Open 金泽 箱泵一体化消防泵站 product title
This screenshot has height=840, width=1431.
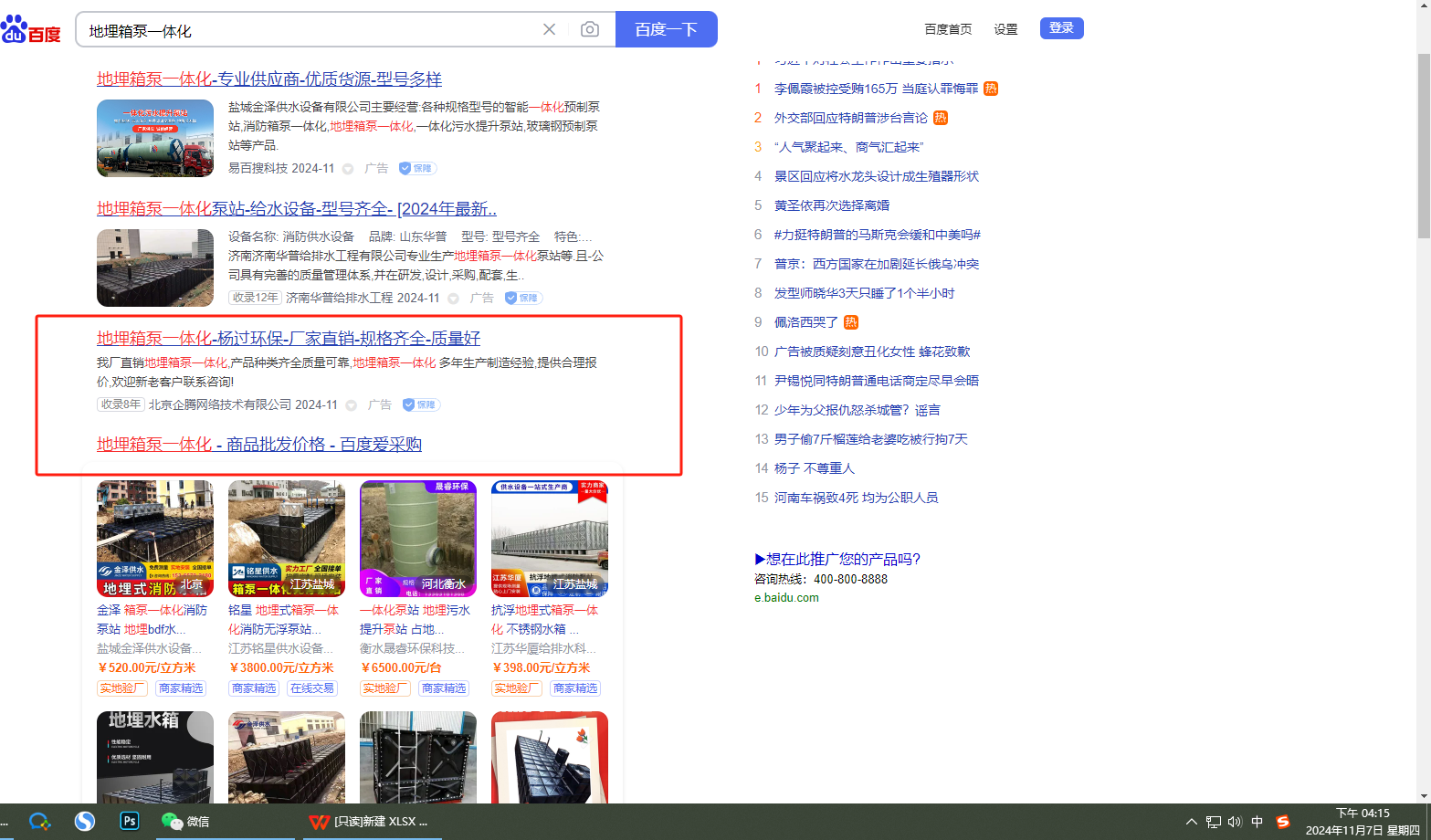click(x=153, y=620)
